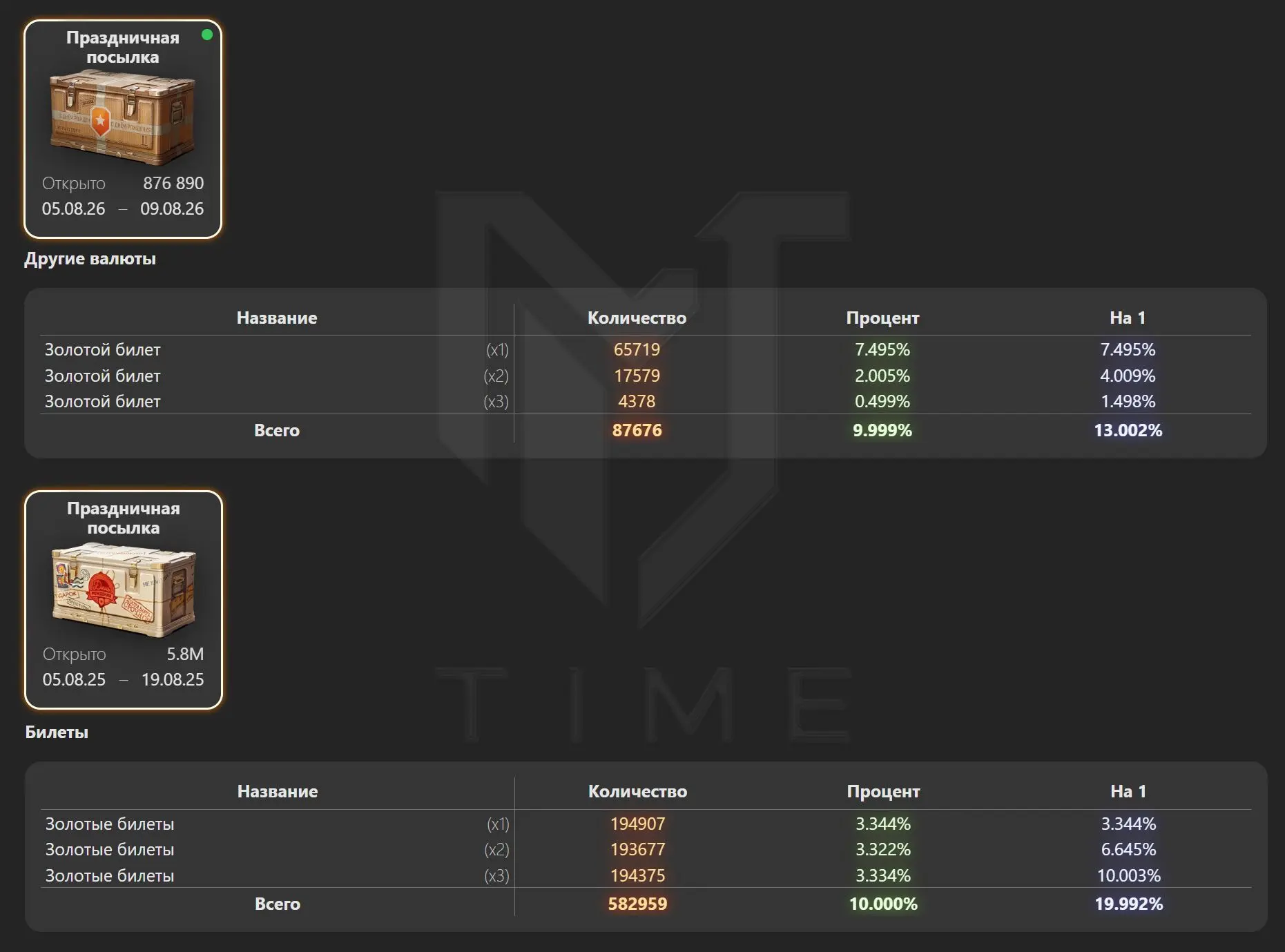The height and width of the screenshot is (952, 1285).
Task: Select the Золотой билет (x3) row
Action: [x=646, y=401]
